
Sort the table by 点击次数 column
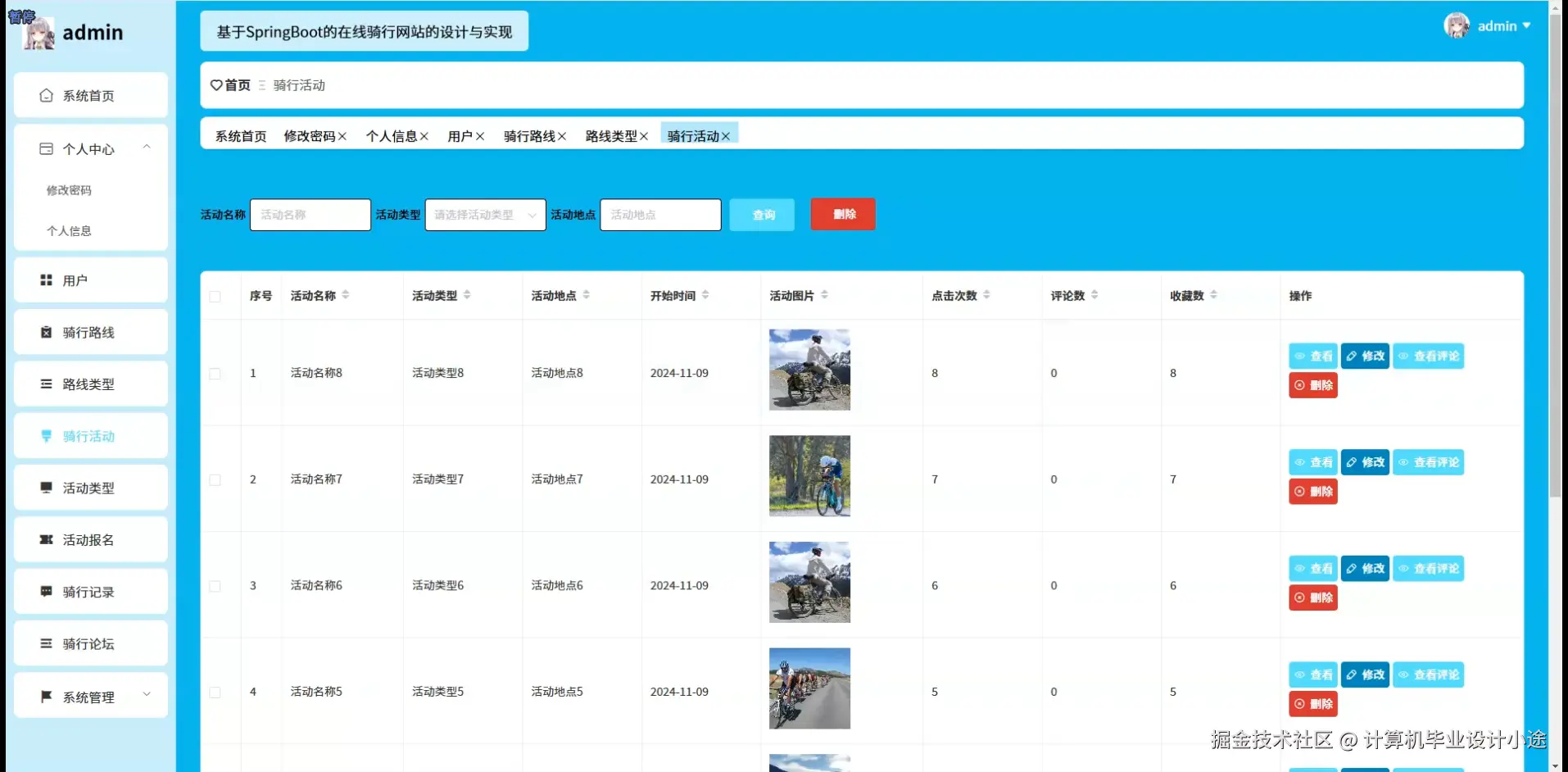(x=986, y=296)
